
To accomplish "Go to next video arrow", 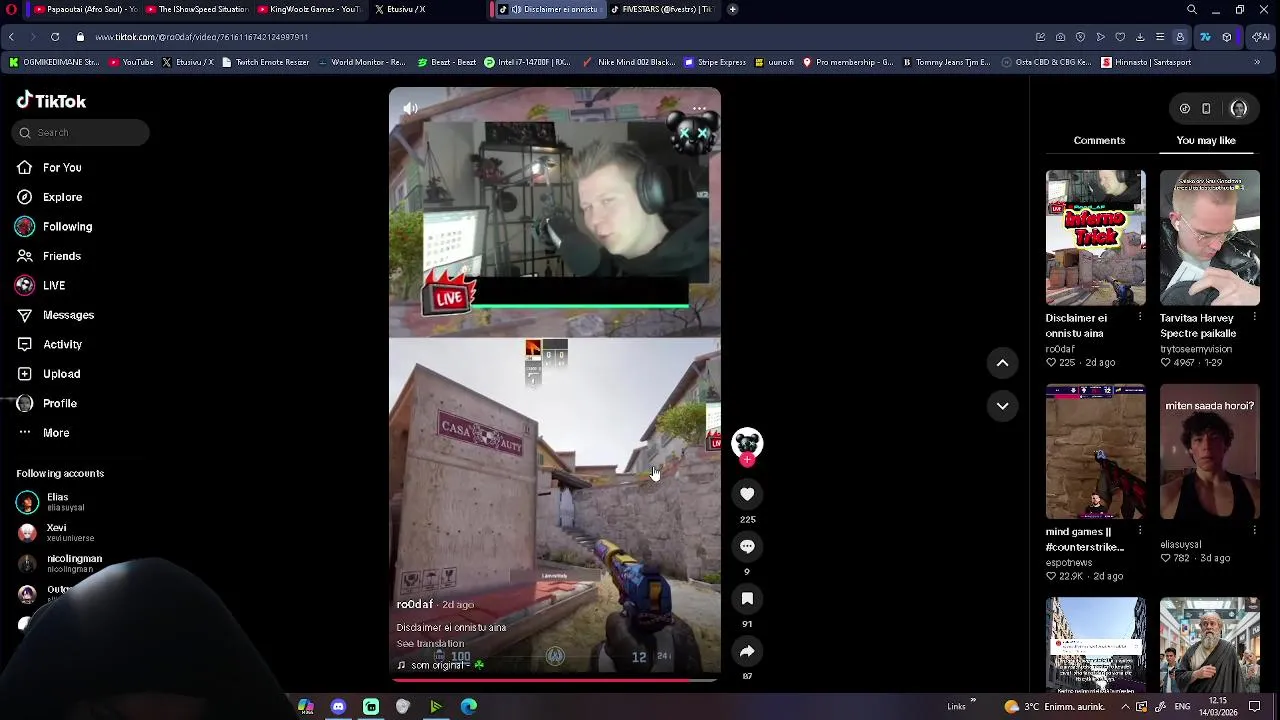I will coord(1002,405).
